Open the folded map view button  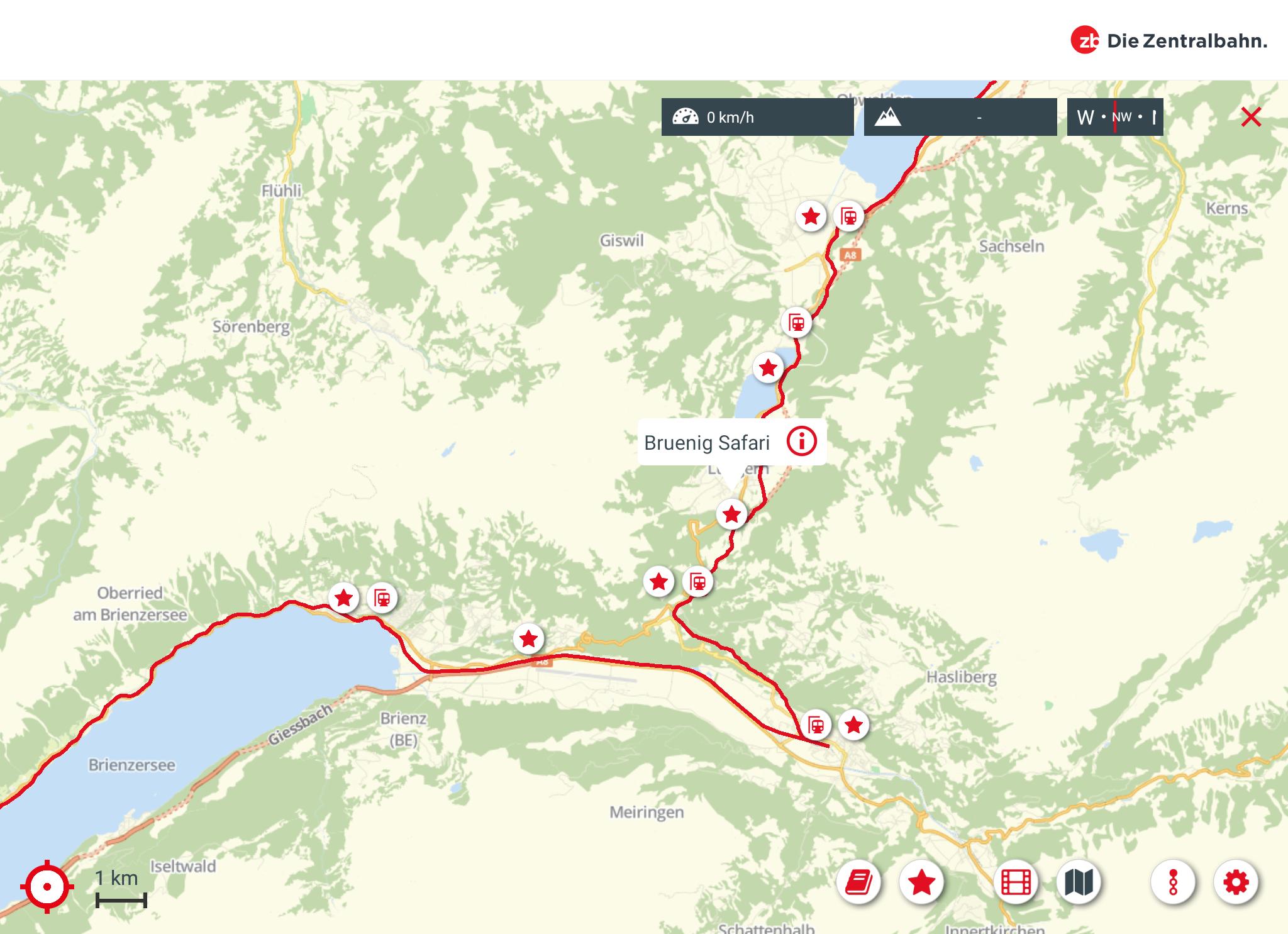(x=1079, y=882)
